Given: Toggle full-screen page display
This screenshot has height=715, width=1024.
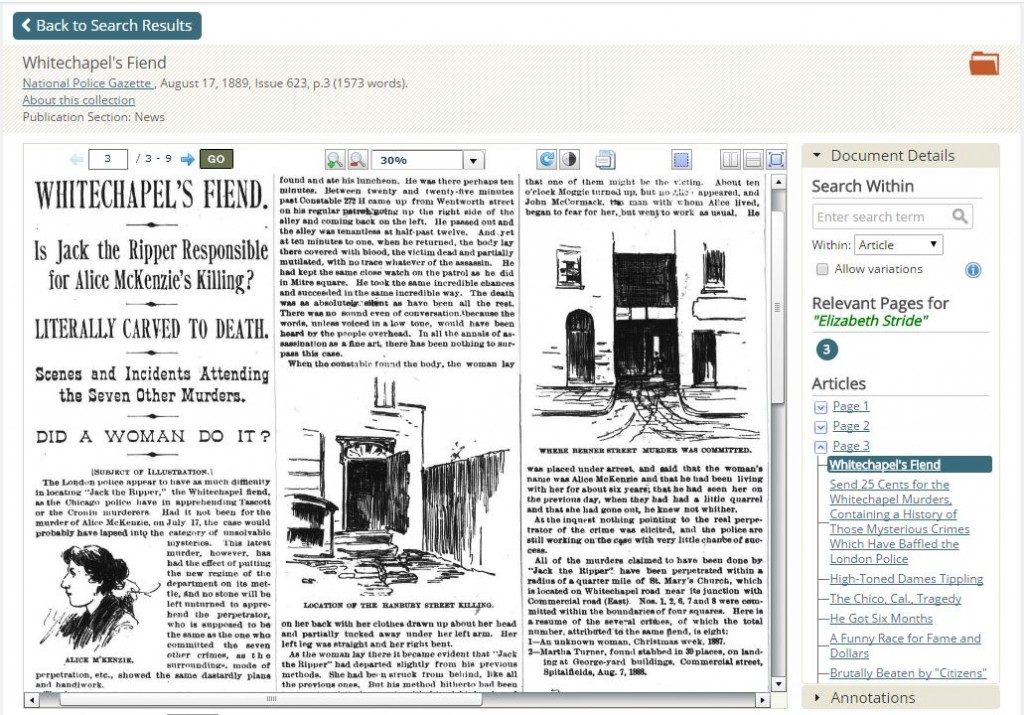Looking at the screenshot, I should click(x=776, y=158).
